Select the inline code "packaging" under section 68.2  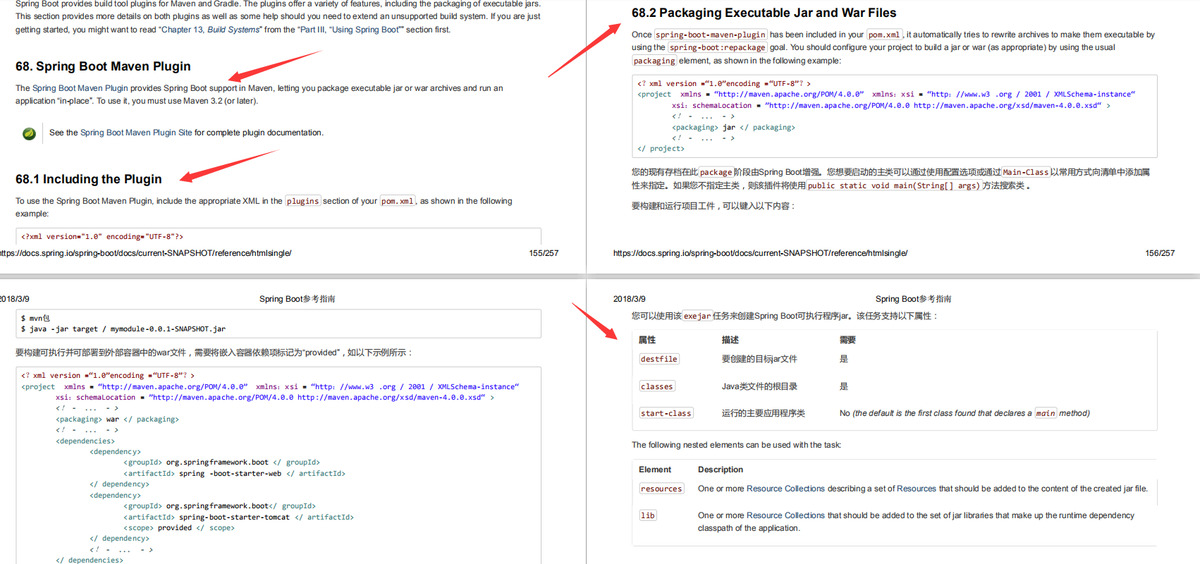[x=654, y=60]
